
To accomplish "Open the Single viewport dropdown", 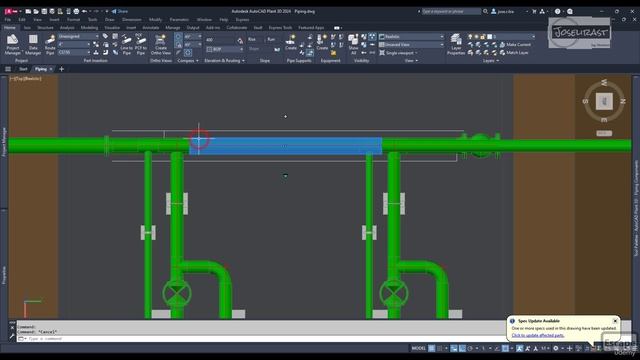I will click(x=399, y=53).
